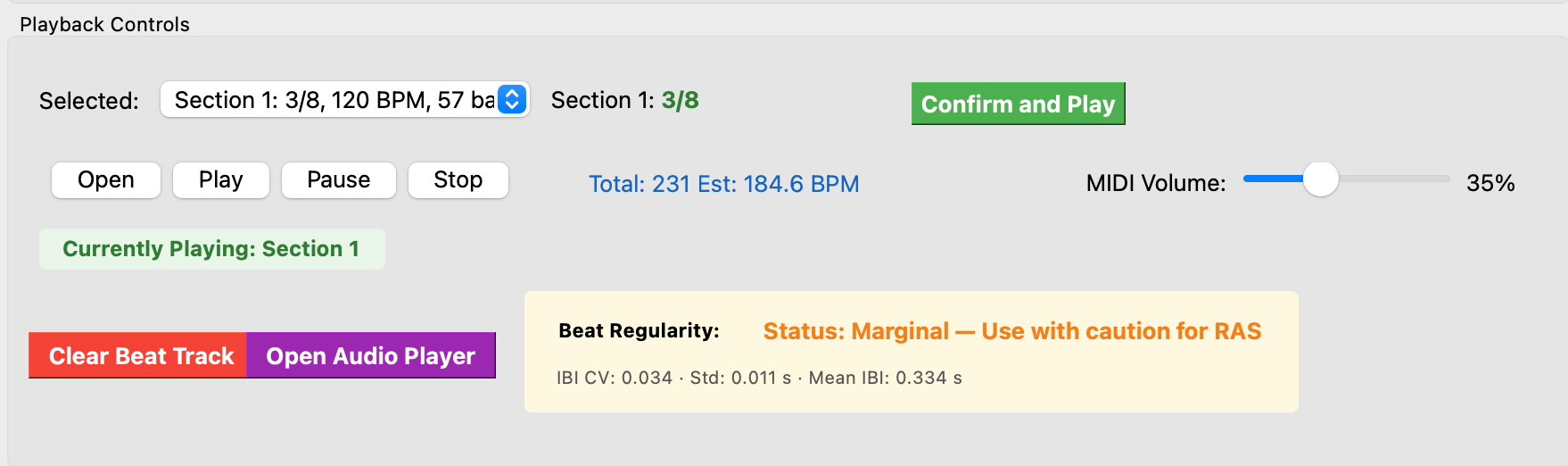Click the 35% volume value

tap(1490, 184)
